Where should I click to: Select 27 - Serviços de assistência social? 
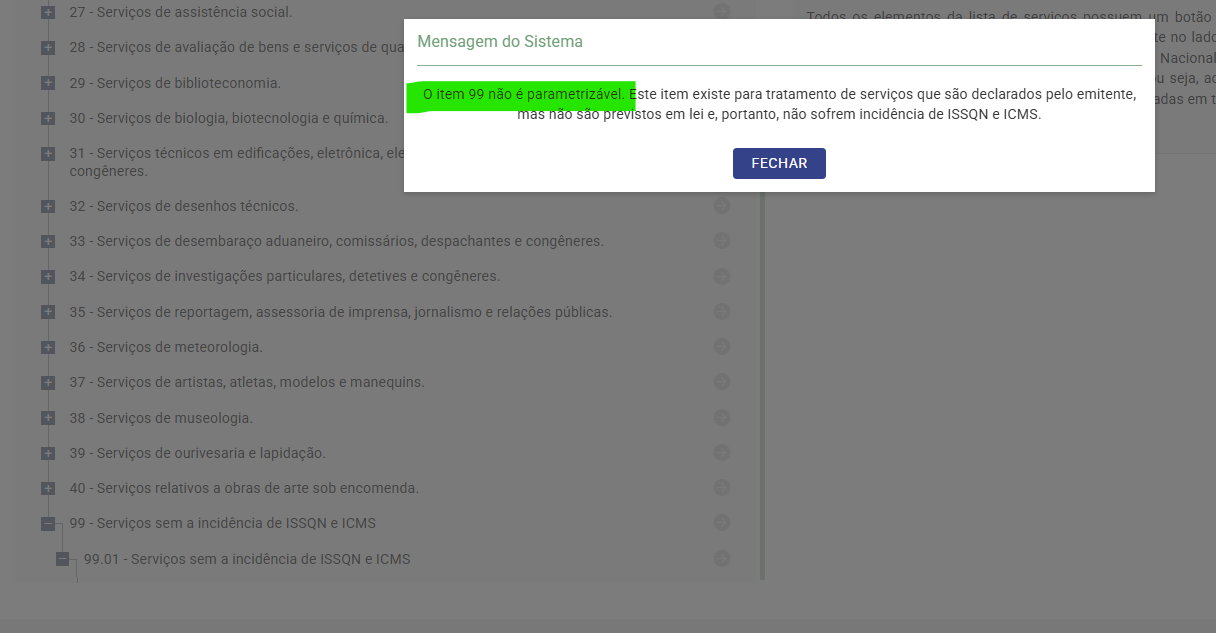181,13
